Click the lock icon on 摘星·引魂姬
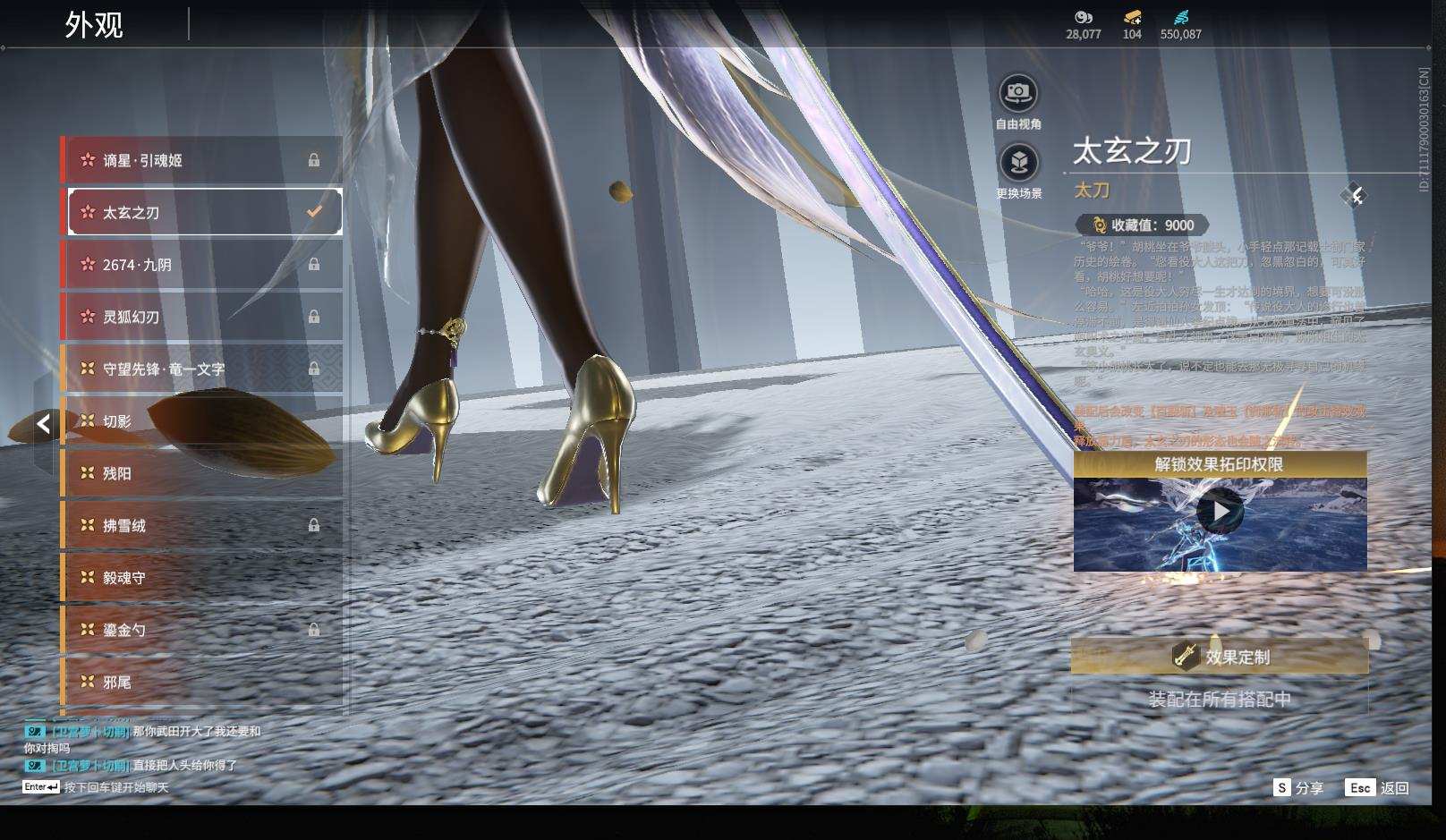Viewport: 1446px width, 840px height. tap(314, 160)
